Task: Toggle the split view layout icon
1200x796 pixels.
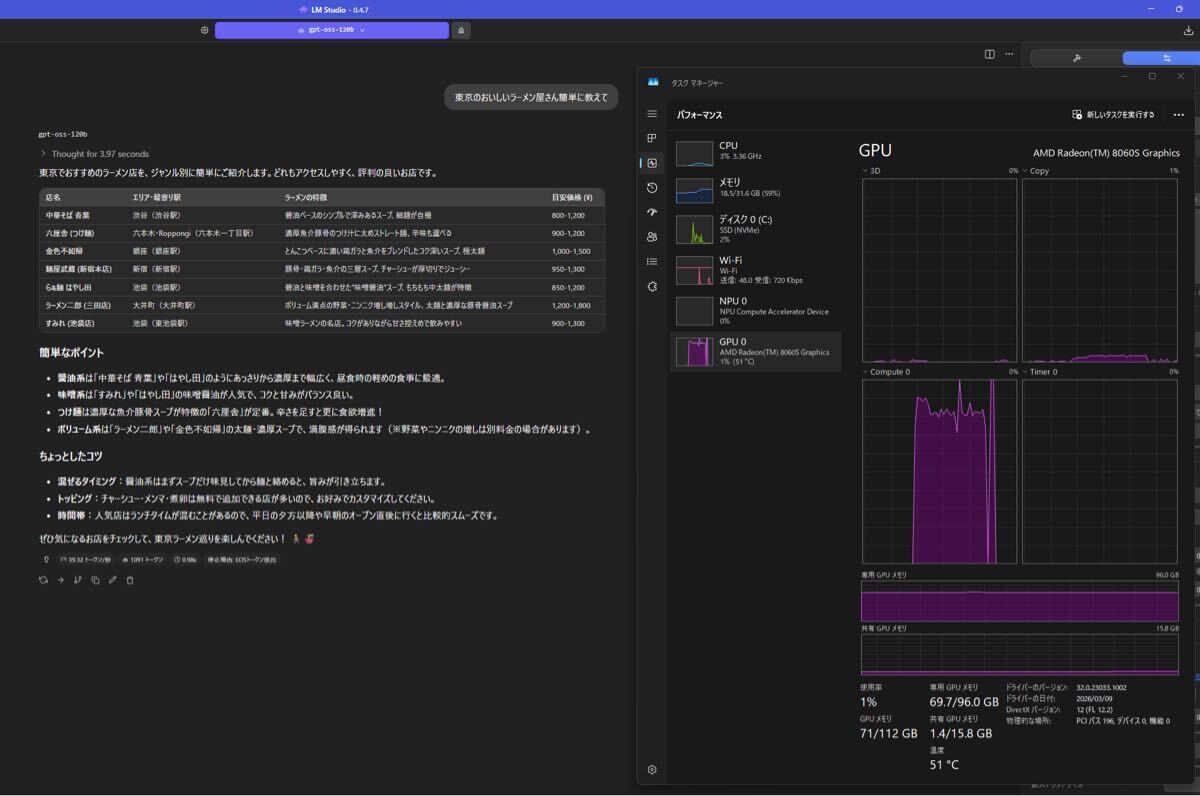Action: click(989, 54)
